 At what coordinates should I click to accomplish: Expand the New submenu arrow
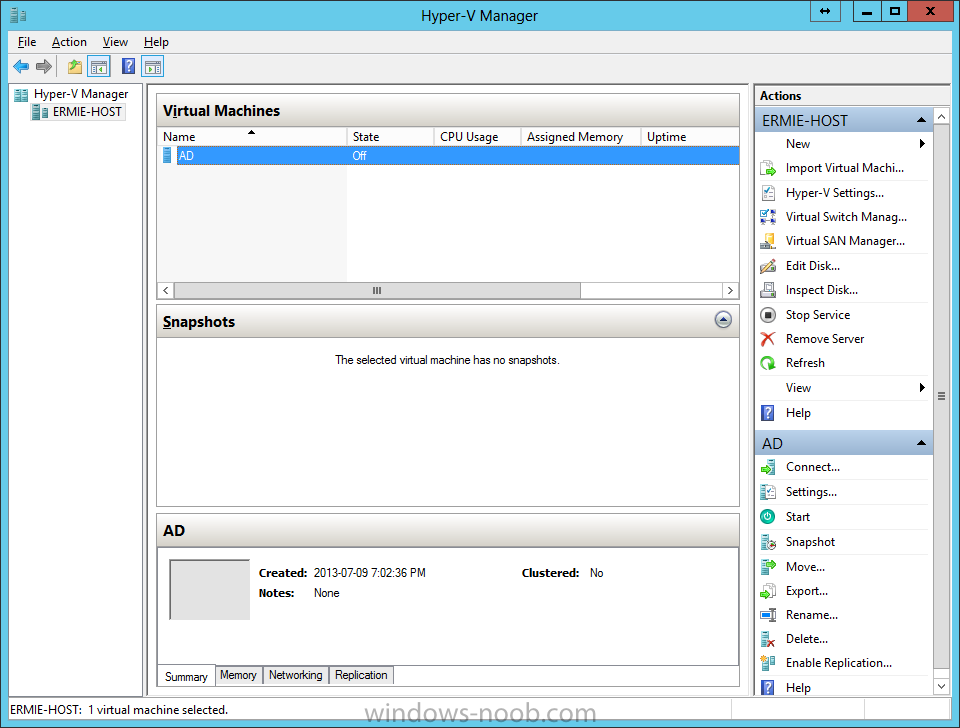point(922,144)
